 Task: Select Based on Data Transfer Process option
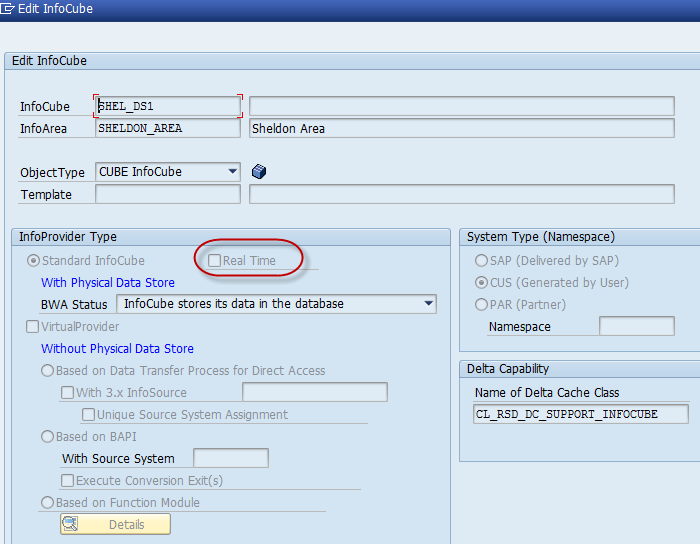click(47, 371)
